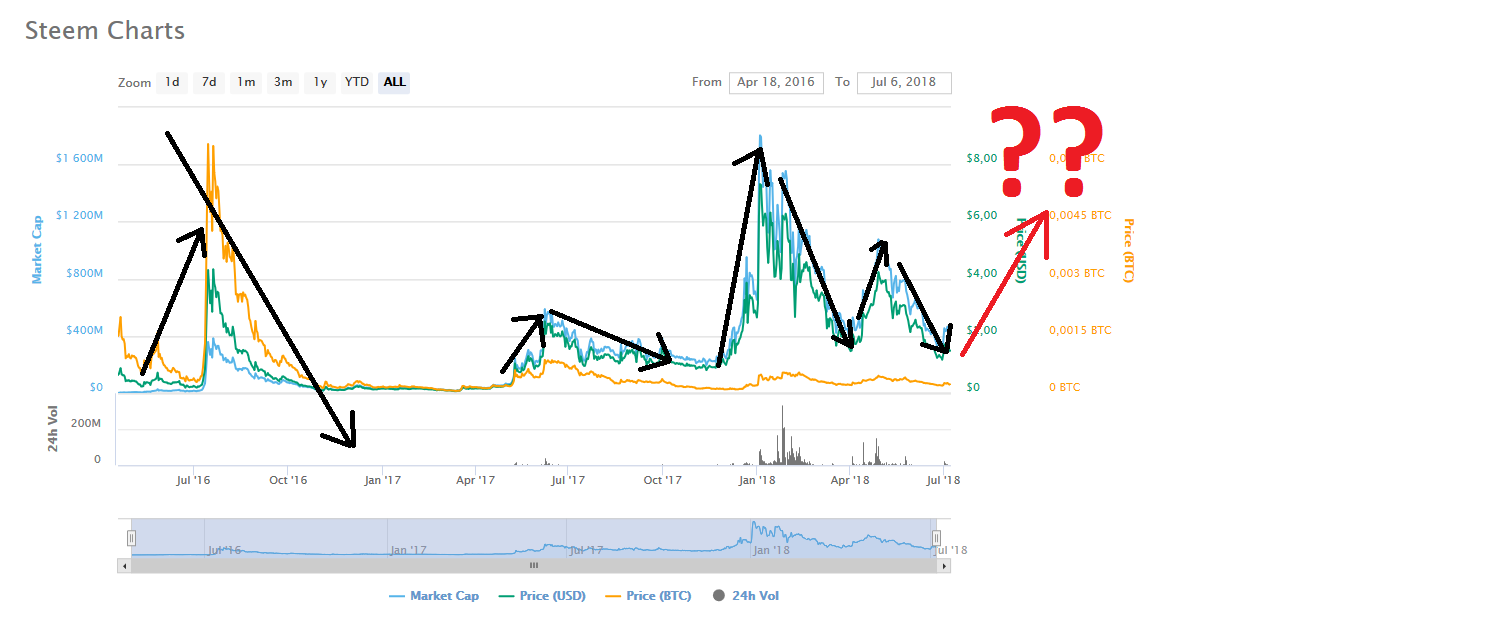Click the Oct '17 x-axis label
This screenshot has width=1498, height=619.
(x=662, y=480)
